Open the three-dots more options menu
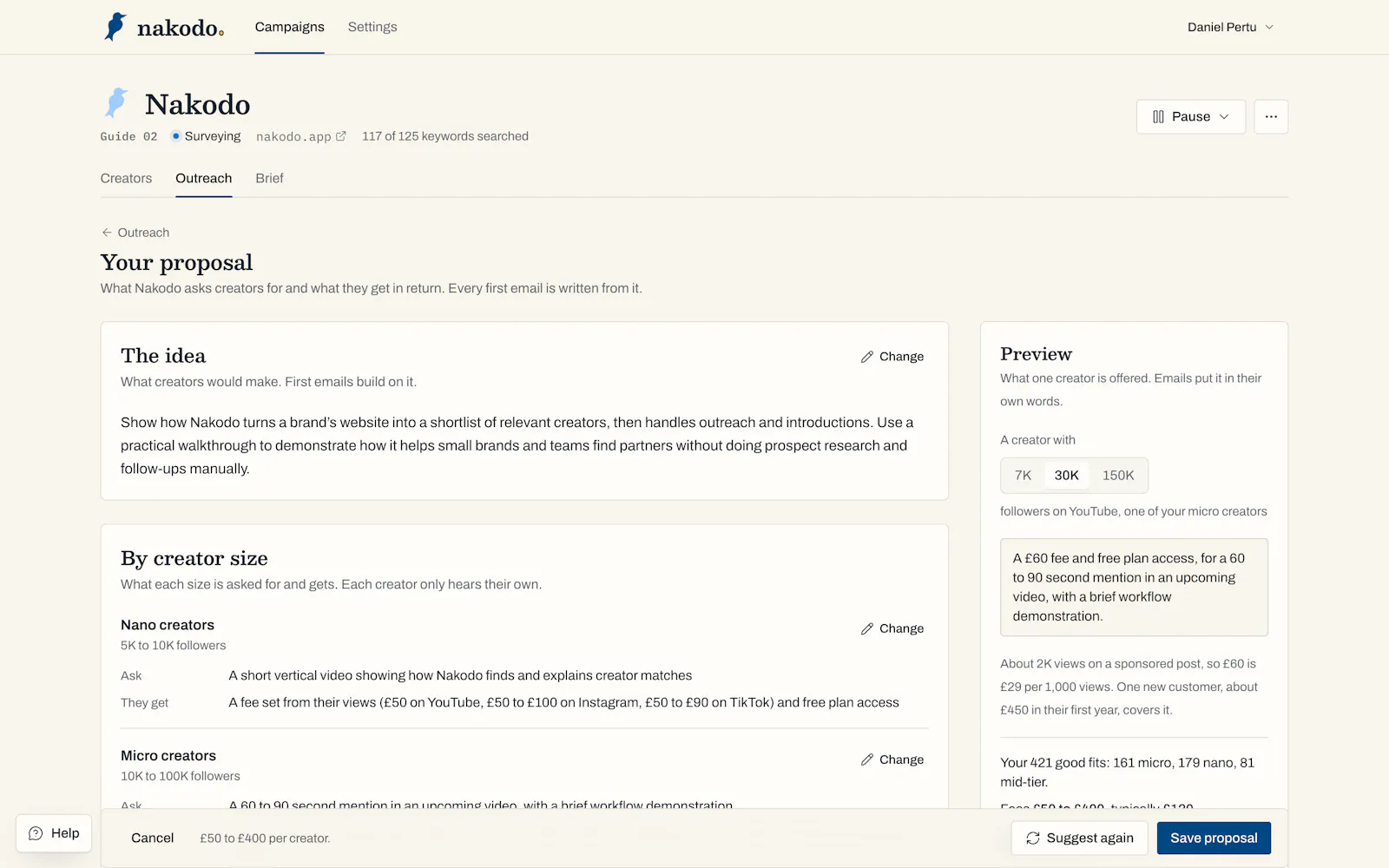 pos(1271,116)
